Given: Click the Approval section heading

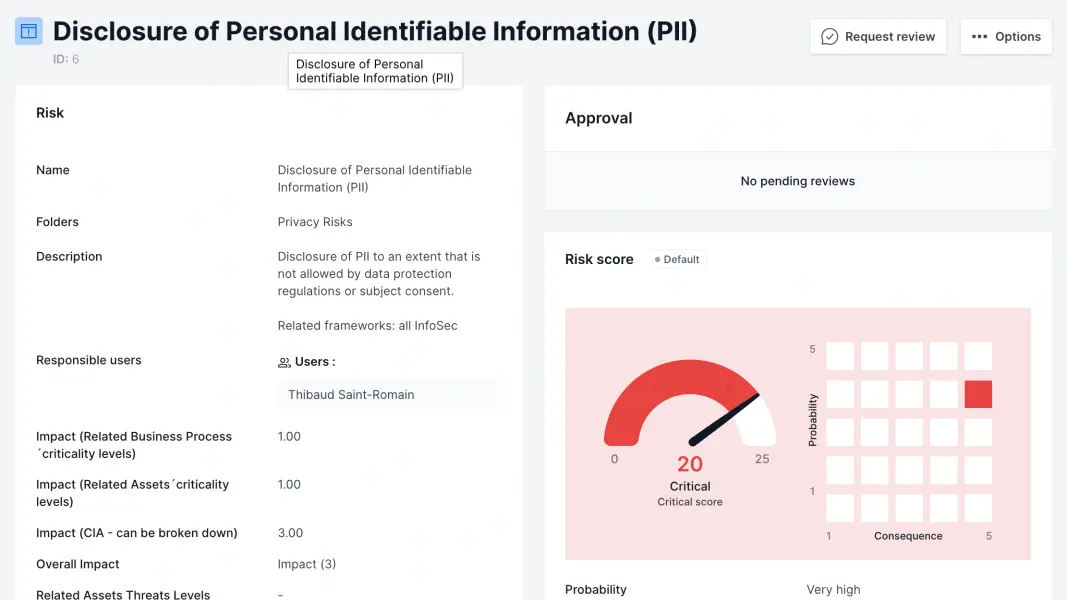Looking at the screenshot, I should click(598, 118).
